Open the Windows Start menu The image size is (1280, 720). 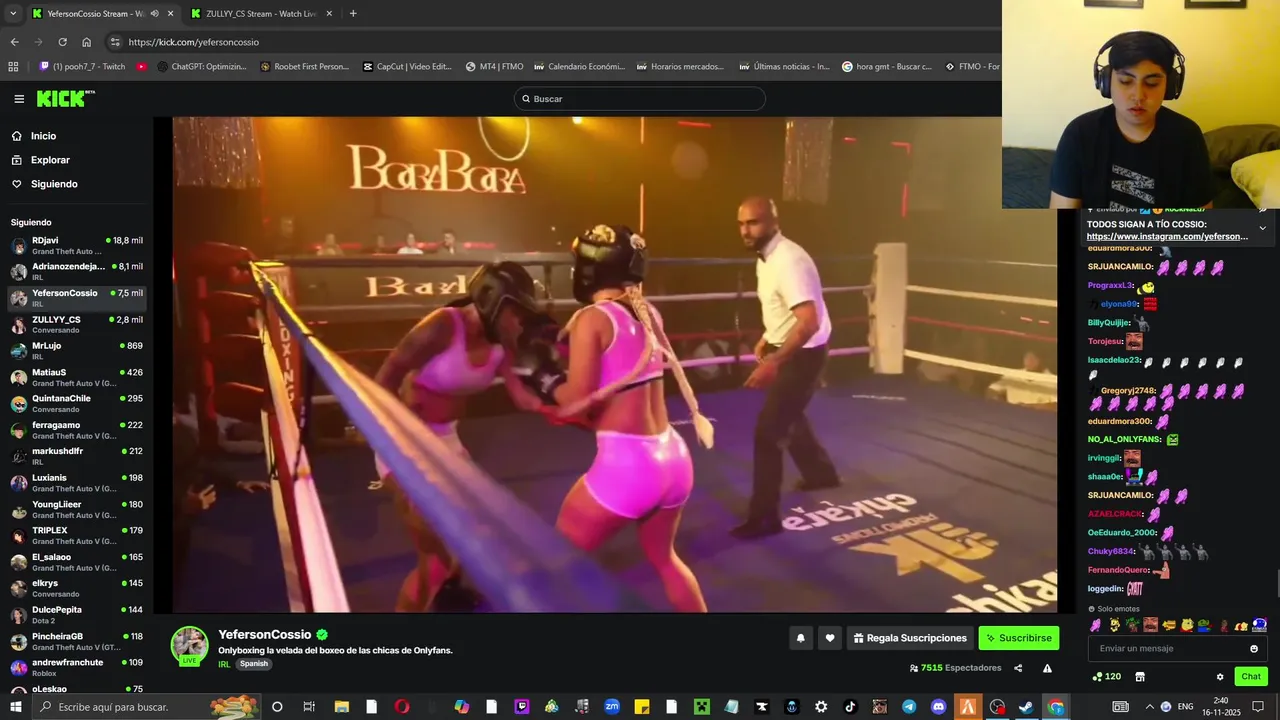pos(15,707)
